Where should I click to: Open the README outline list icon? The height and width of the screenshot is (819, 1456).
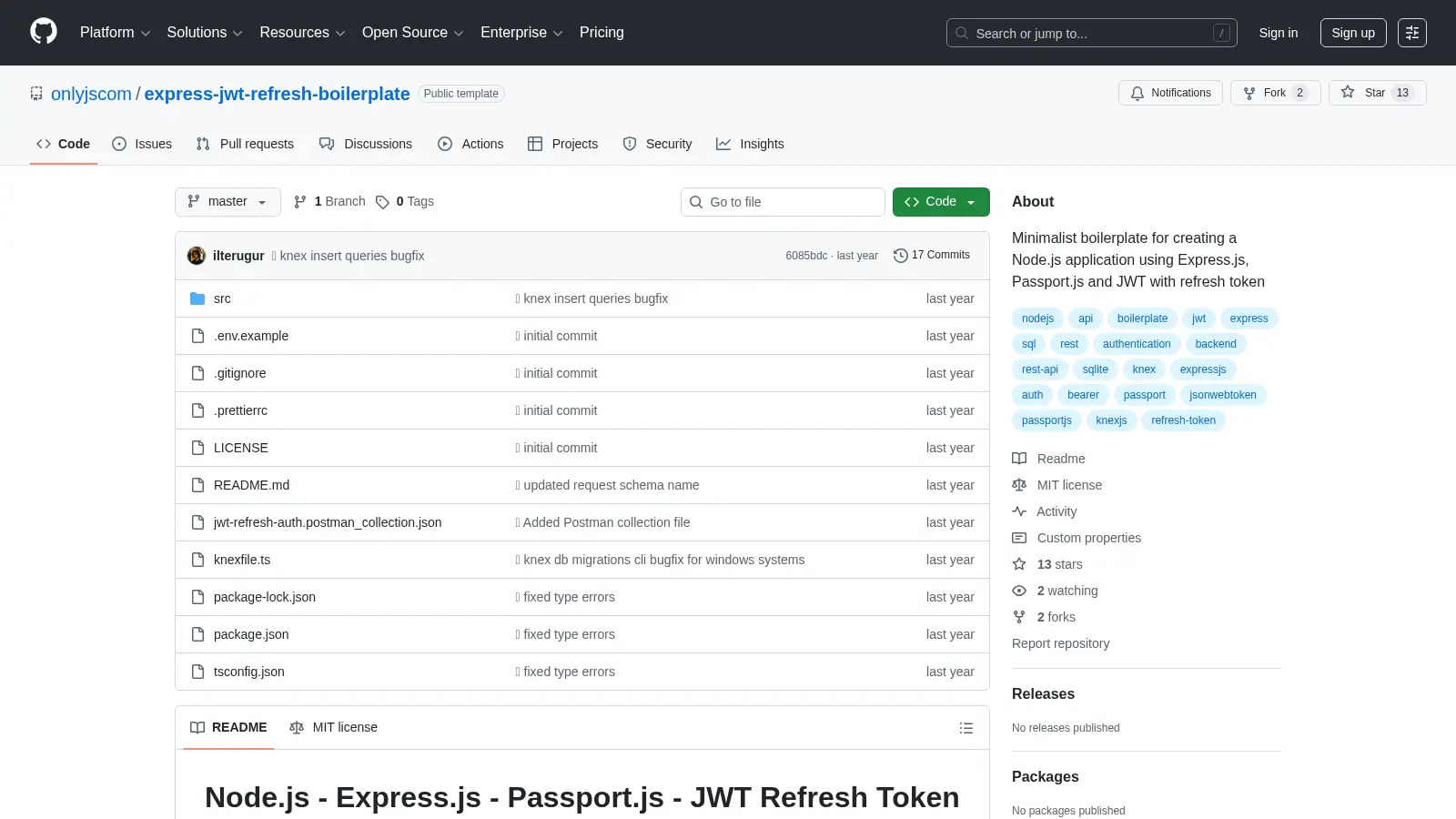pos(966,728)
